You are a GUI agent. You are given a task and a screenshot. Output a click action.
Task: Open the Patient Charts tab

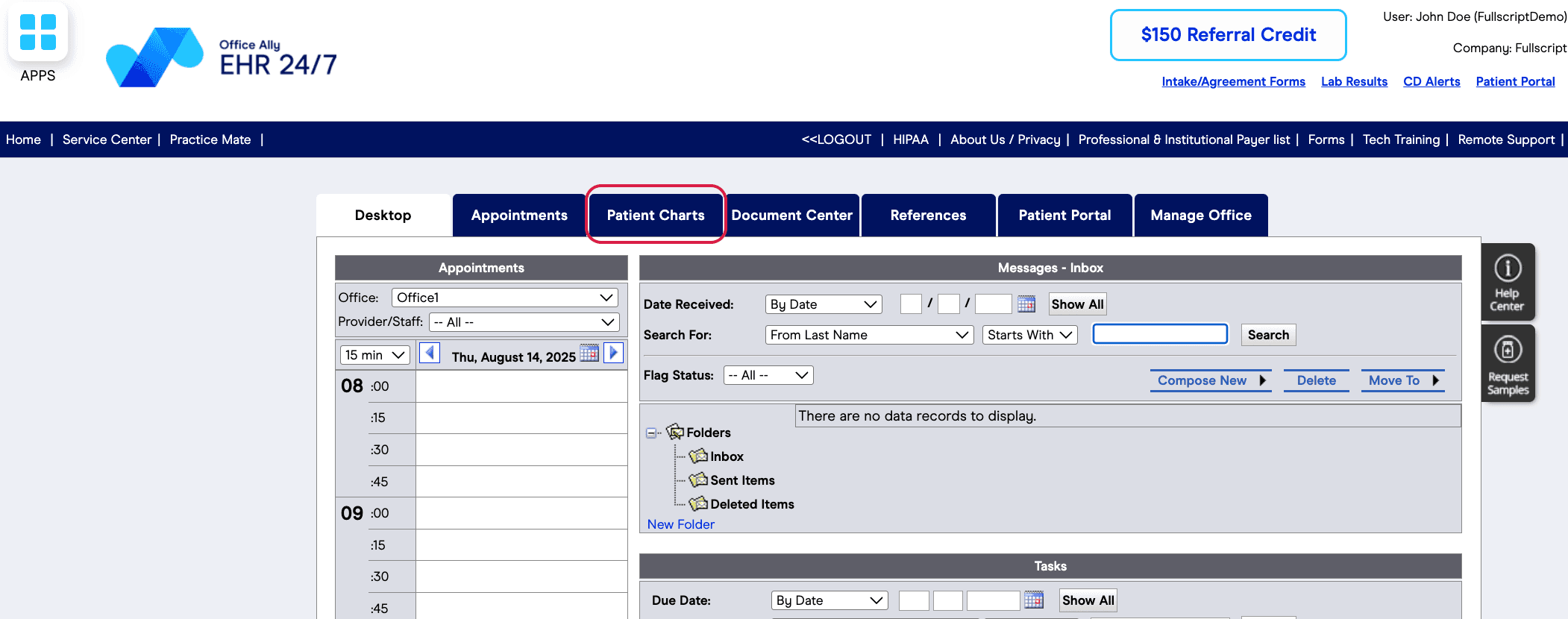pos(656,216)
